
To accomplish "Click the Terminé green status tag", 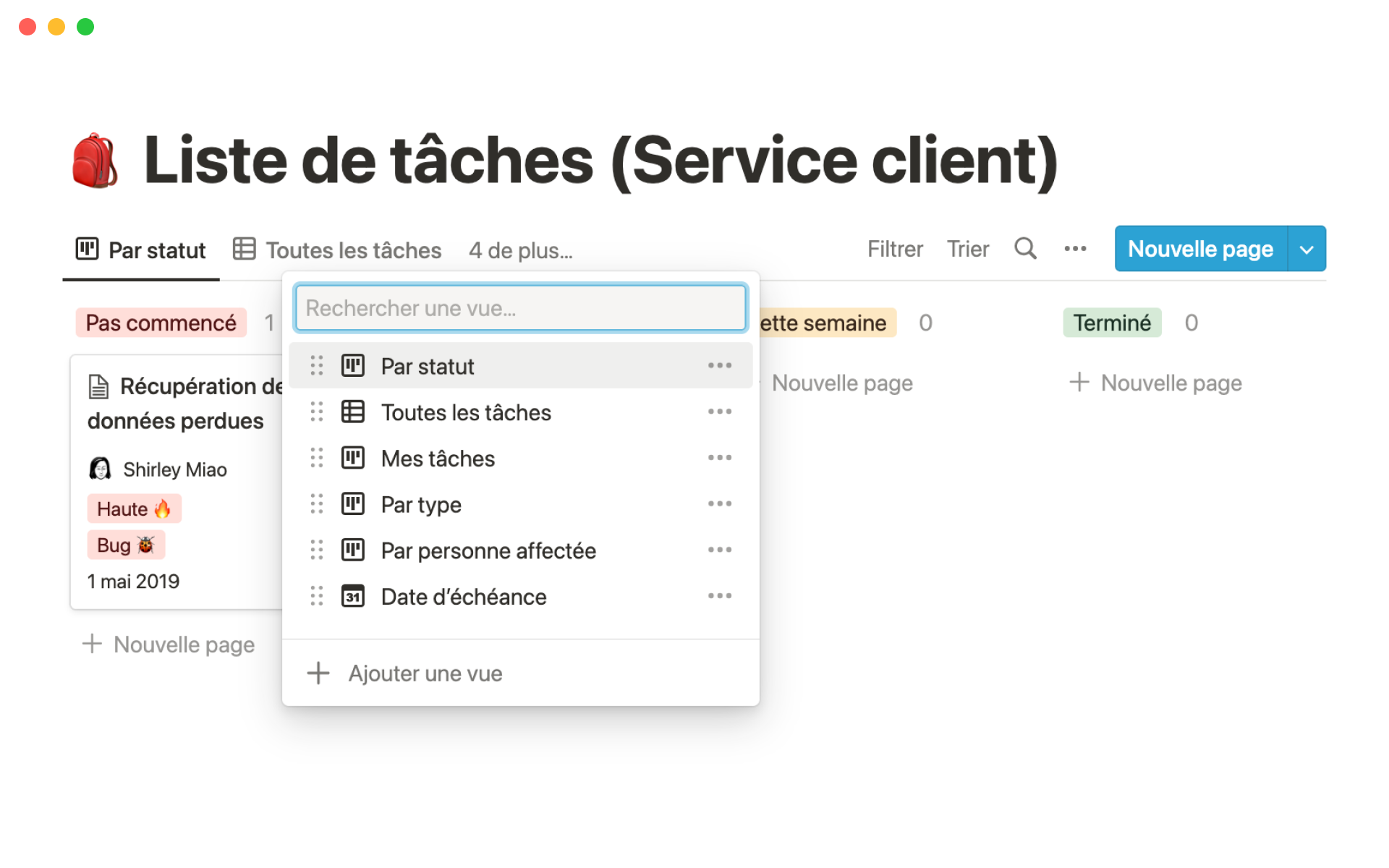I will tap(1111, 323).
